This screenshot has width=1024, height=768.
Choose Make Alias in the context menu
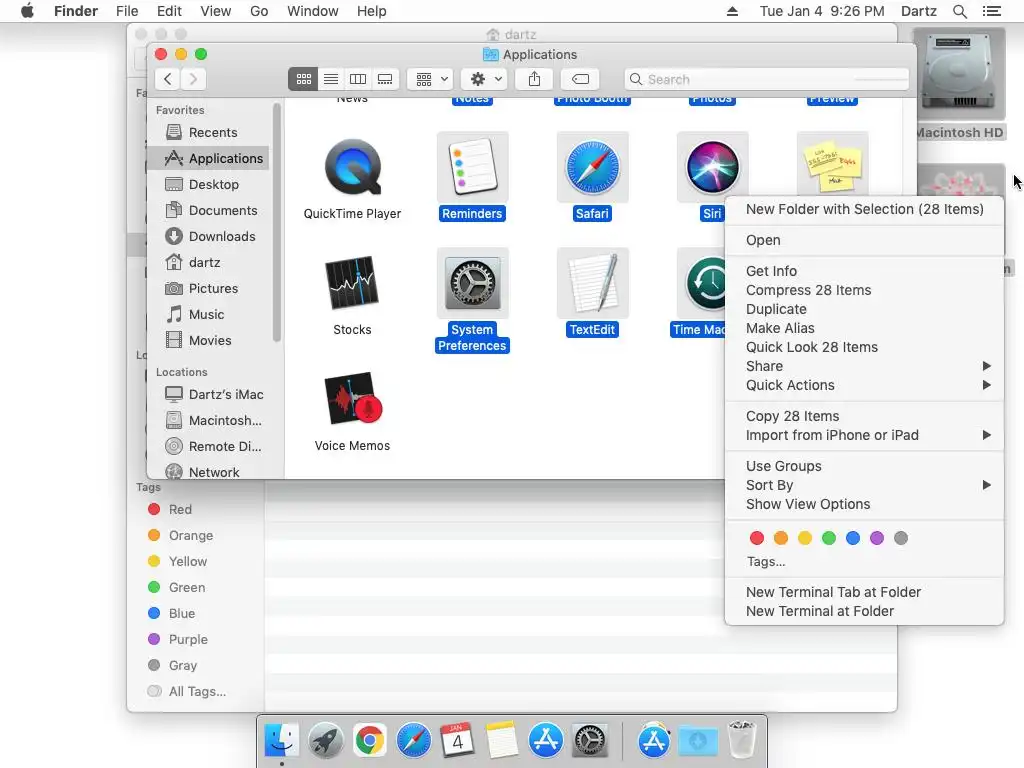tap(865, 328)
